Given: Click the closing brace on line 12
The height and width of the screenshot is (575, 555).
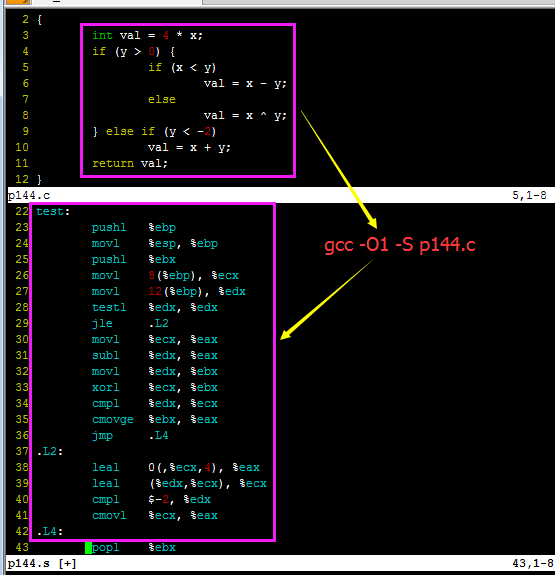Looking at the screenshot, I should (x=39, y=179).
